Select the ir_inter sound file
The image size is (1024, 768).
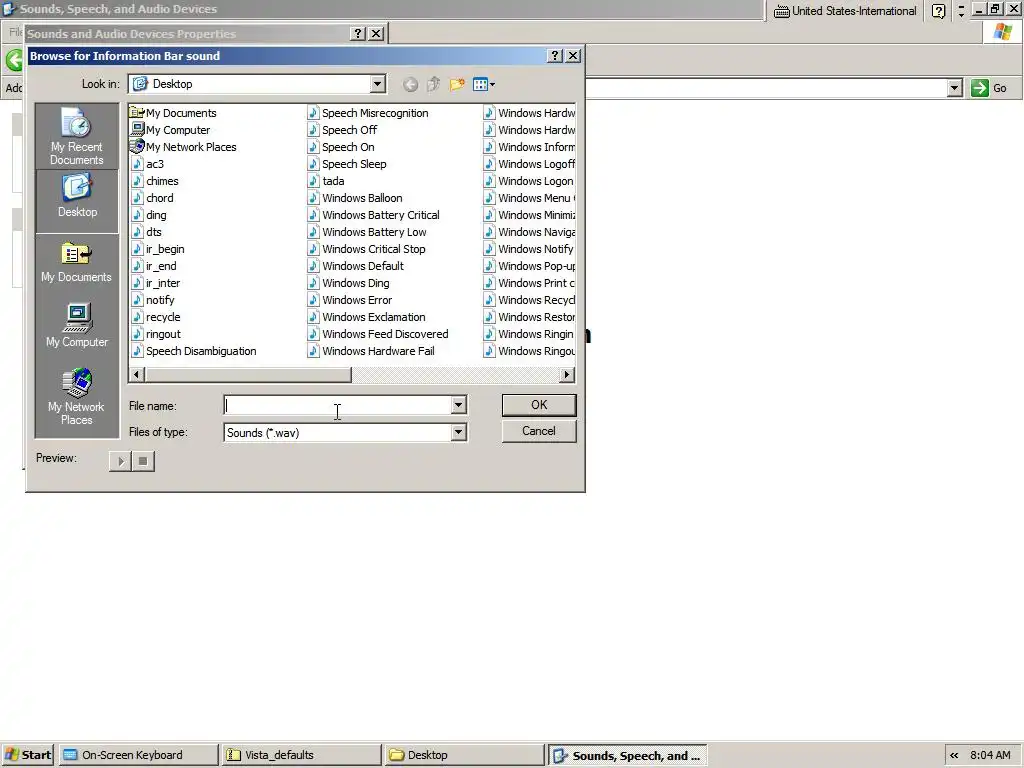pyautogui.click(x=155, y=283)
